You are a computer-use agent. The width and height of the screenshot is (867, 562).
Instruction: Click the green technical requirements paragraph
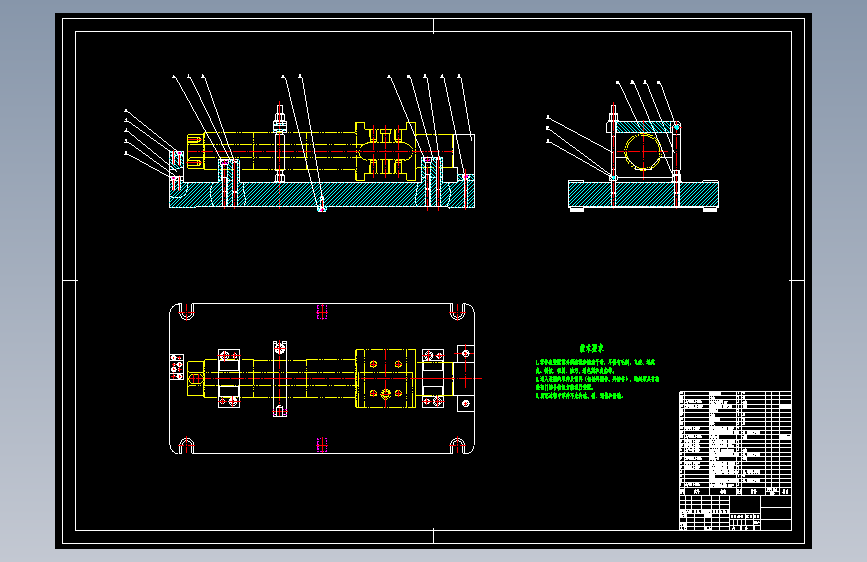click(x=597, y=379)
